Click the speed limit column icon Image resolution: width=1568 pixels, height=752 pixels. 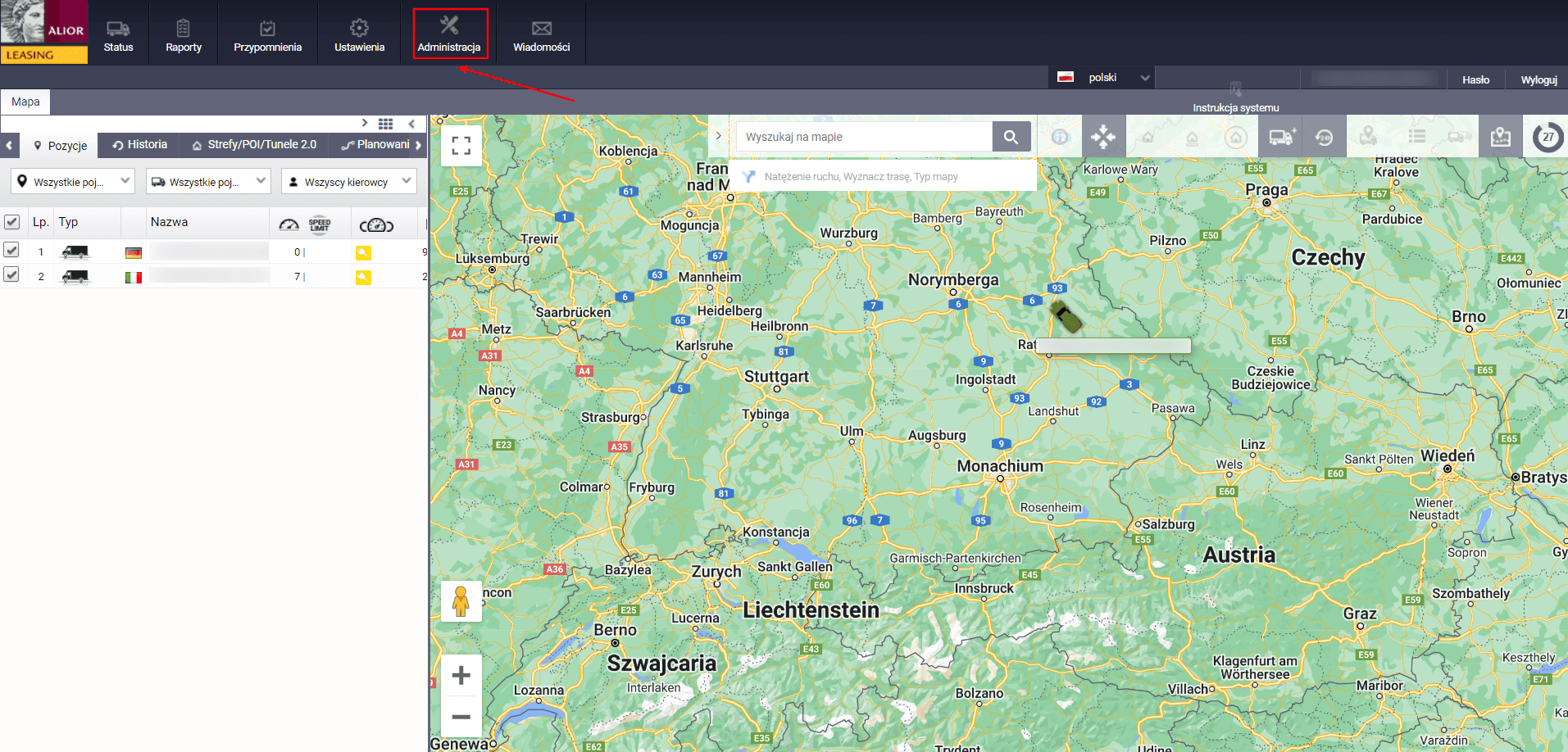(320, 224)
